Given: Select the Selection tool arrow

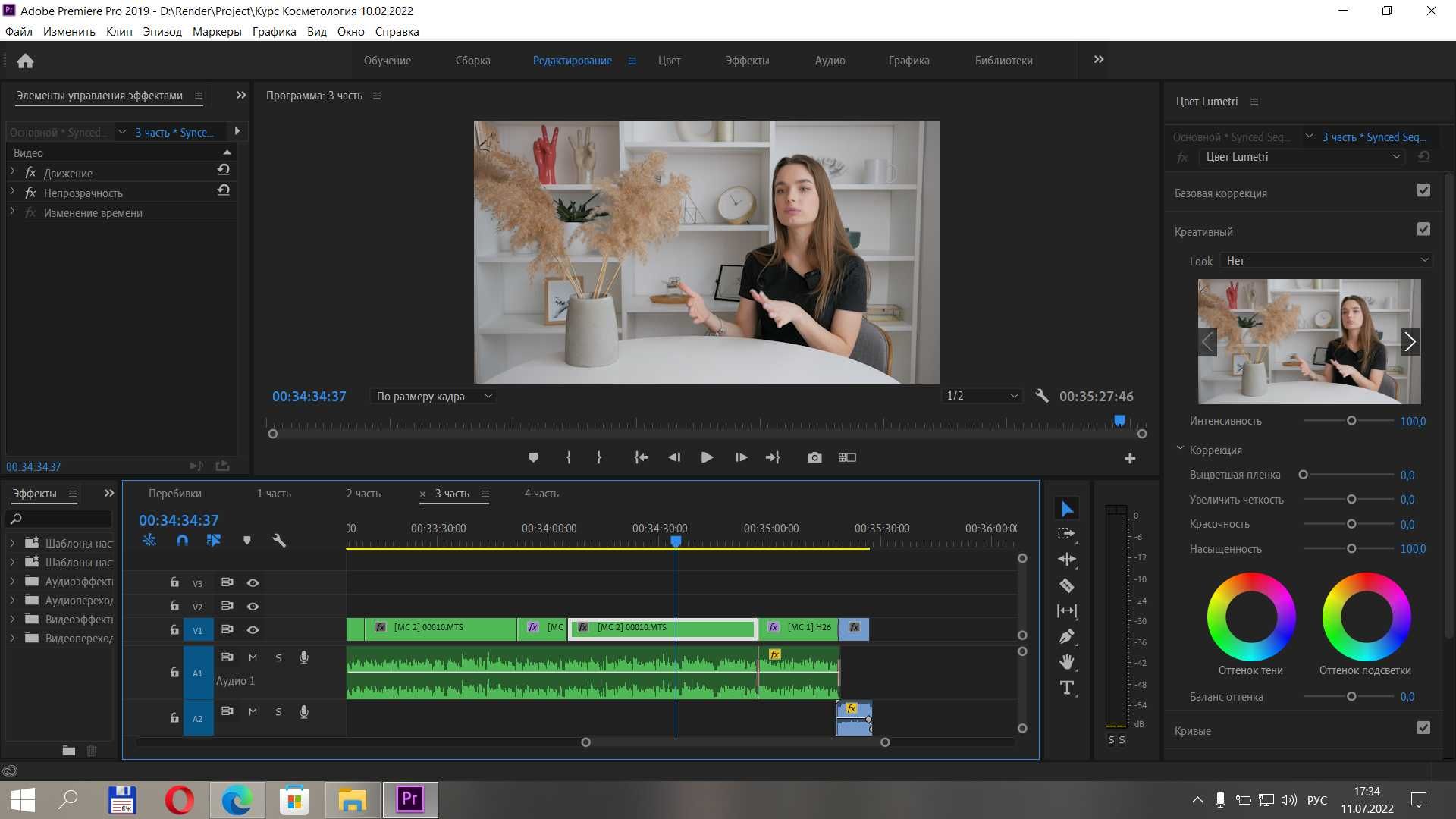Looking at the screenshot, I should (x=1067, y=509).
